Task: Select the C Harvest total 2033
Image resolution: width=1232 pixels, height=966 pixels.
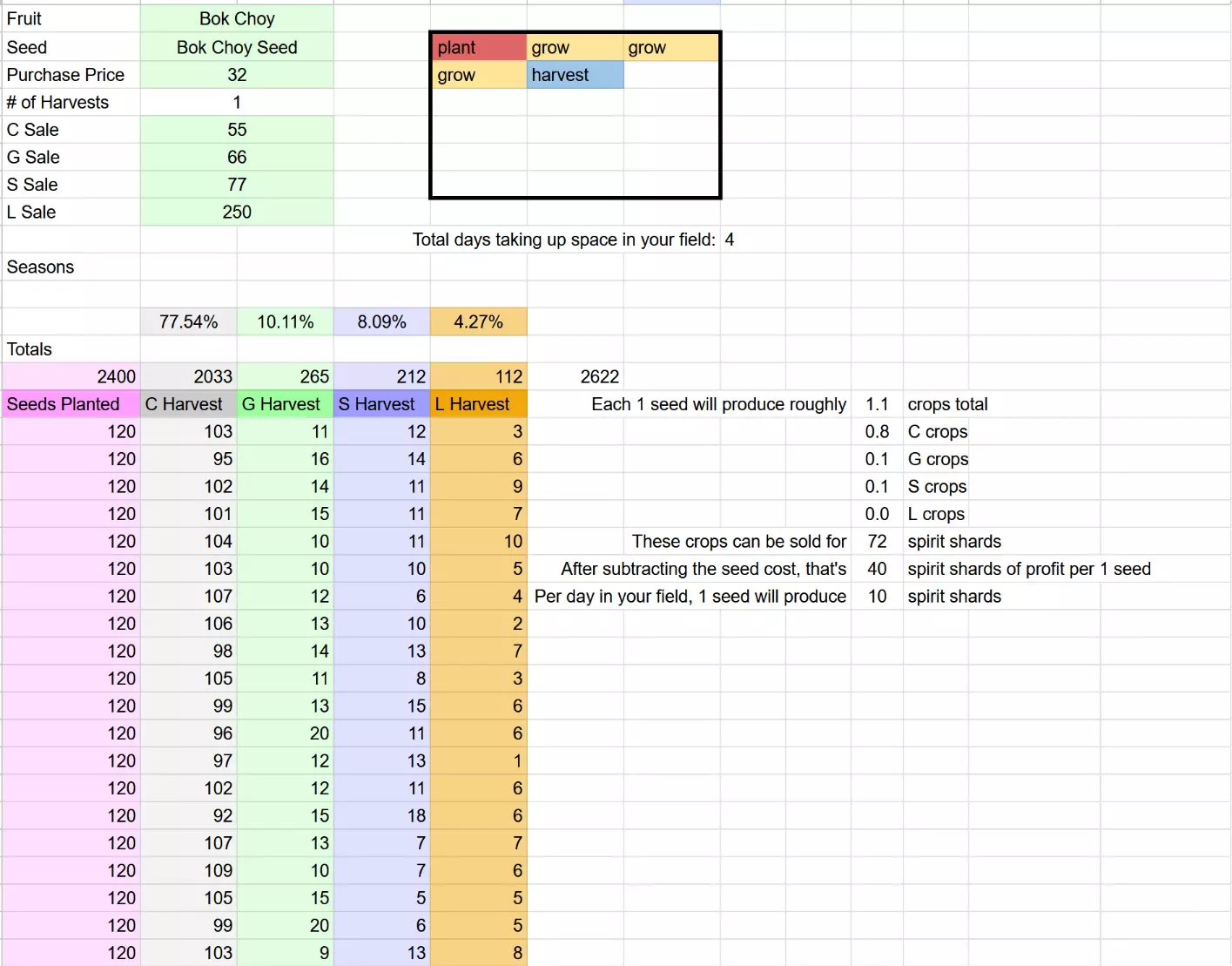Action: click(x=188, y=376)
